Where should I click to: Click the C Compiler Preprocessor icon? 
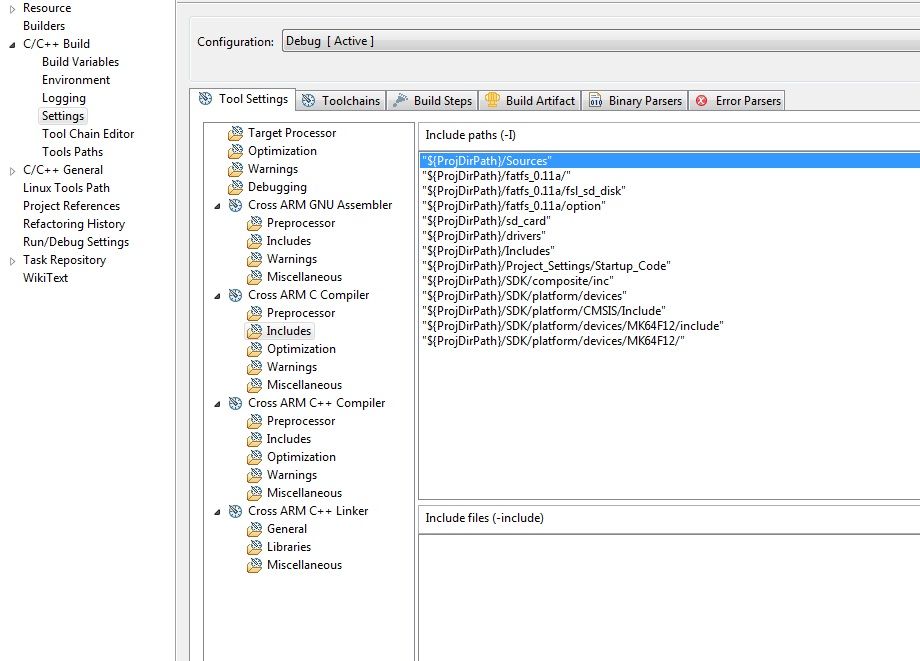[254, 313]
